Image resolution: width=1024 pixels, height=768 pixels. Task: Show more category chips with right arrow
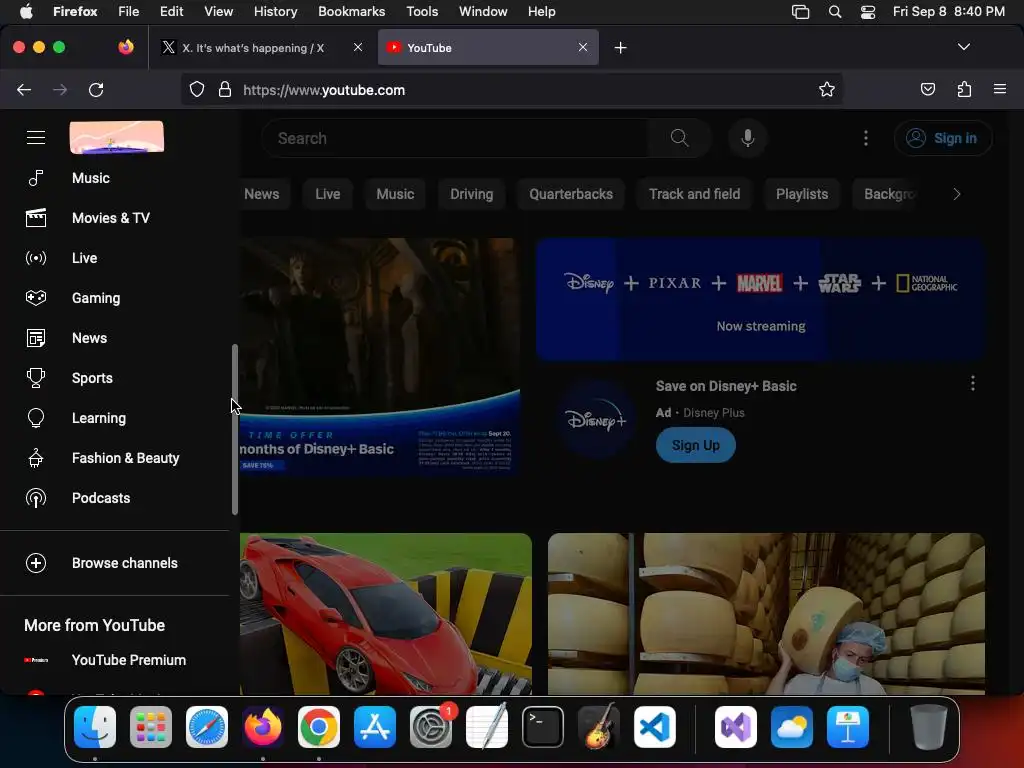coord(957,194)
